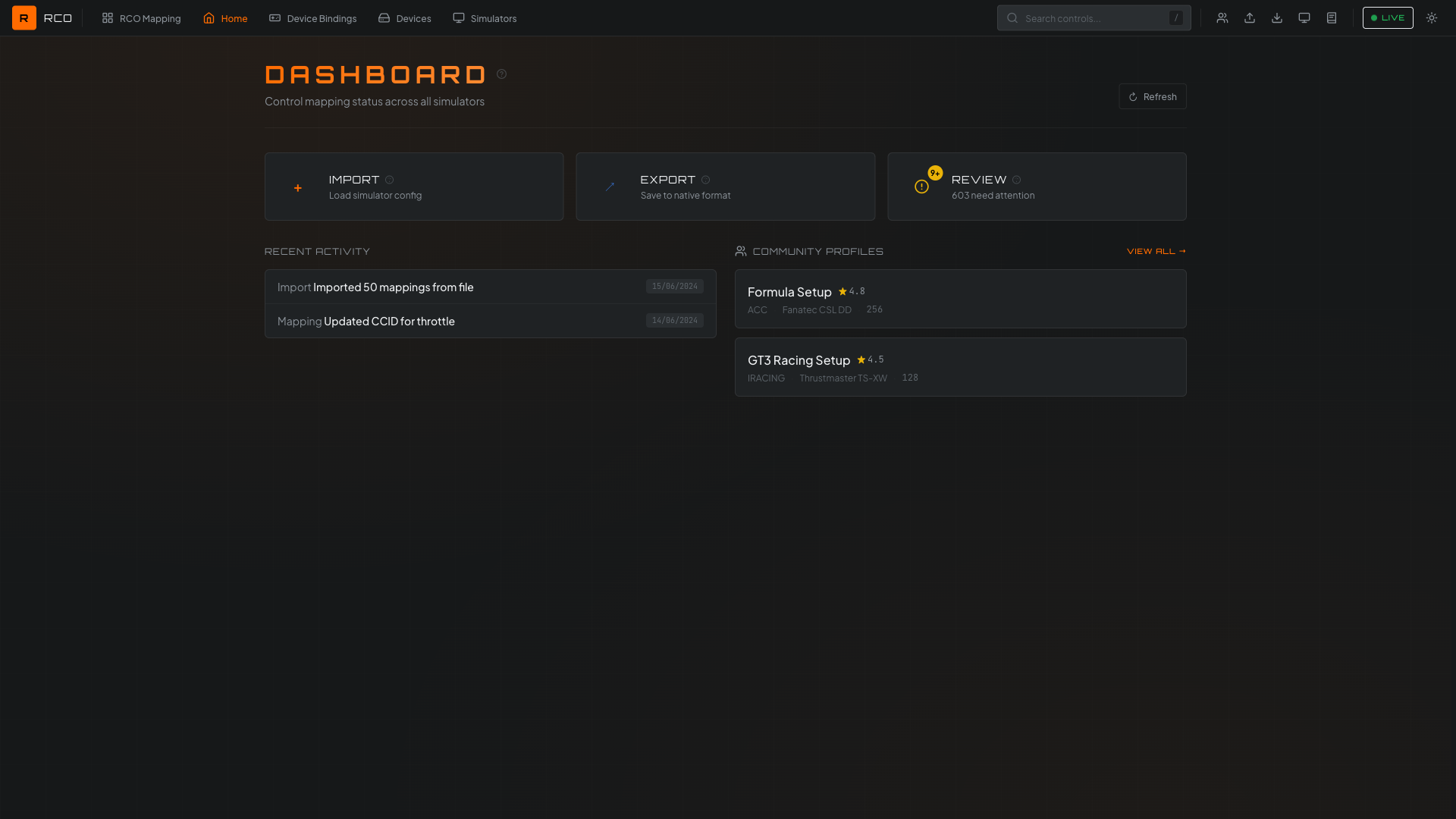
Task: Click the Refresh button
Action: point(1153,96)
